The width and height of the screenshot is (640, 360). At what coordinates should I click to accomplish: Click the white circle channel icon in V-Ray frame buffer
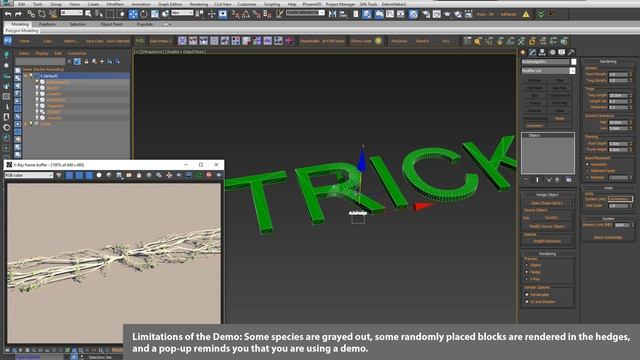(x=99, y=175)
